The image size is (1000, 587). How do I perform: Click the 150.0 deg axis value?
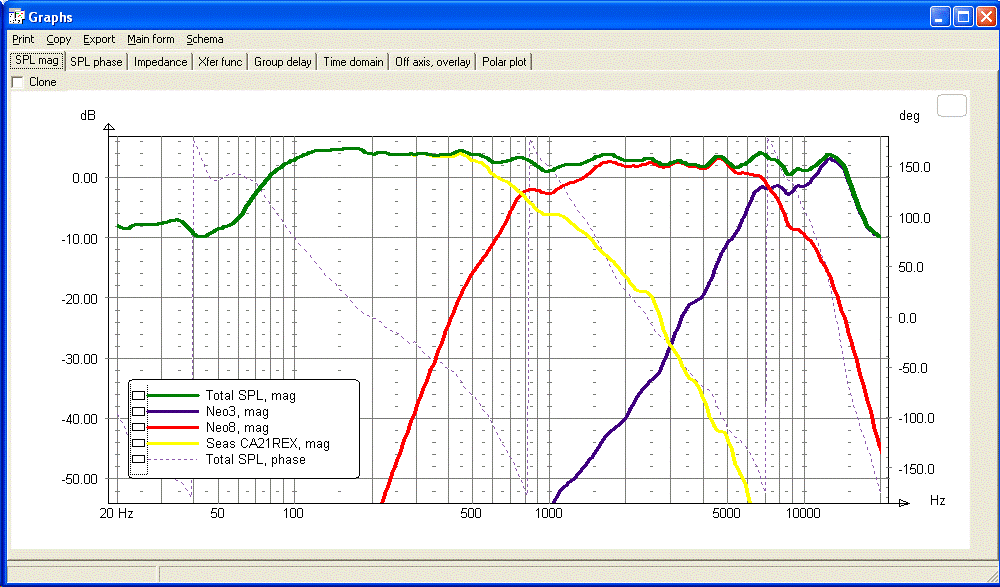[x=914, y=167]
